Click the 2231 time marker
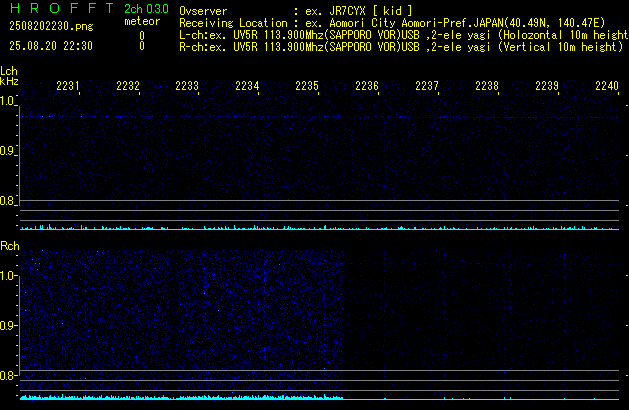The width and height of the screenshot is (629, 410). (68, 86)
